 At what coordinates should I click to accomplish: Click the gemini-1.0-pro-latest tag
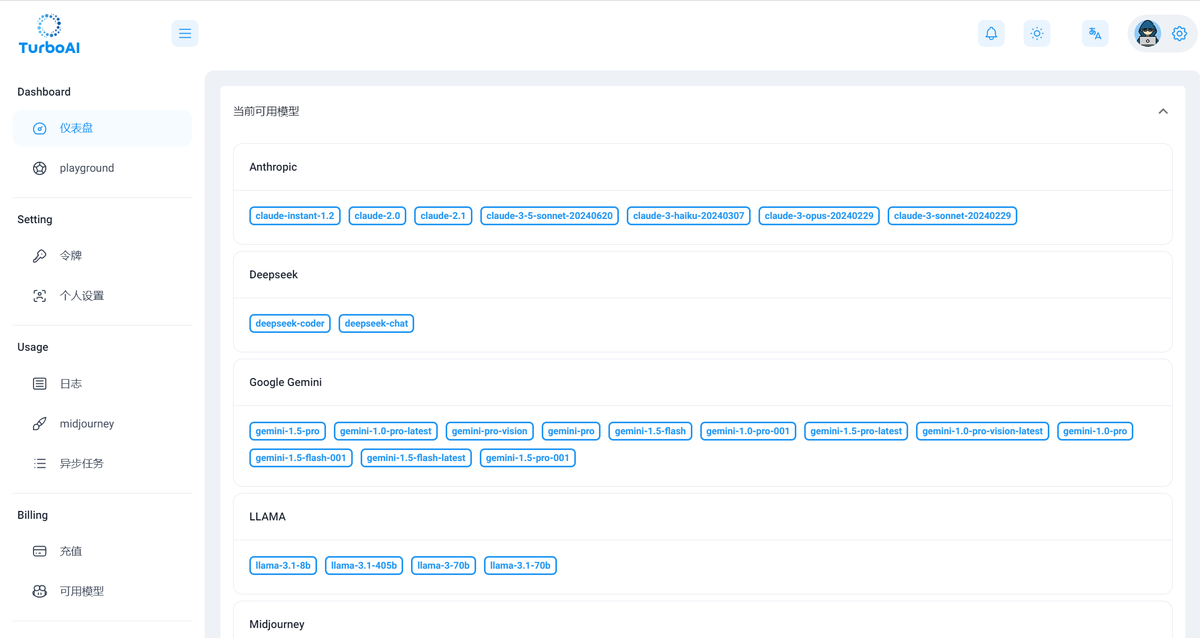386,432
